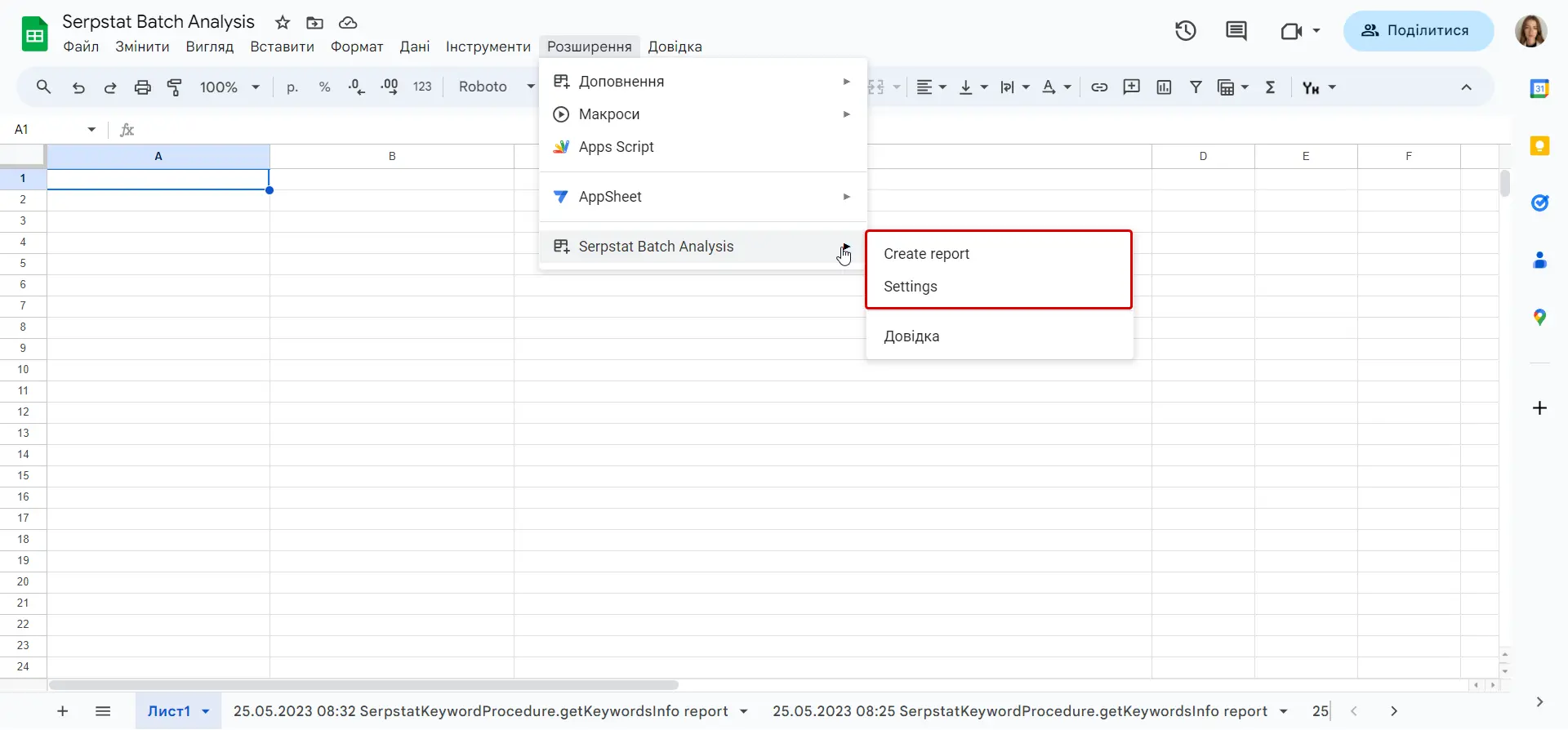Image resolution: width=1568 pixels, height=730 pixels.
Task: Decrease decimal places
Action: coord(357,87)
